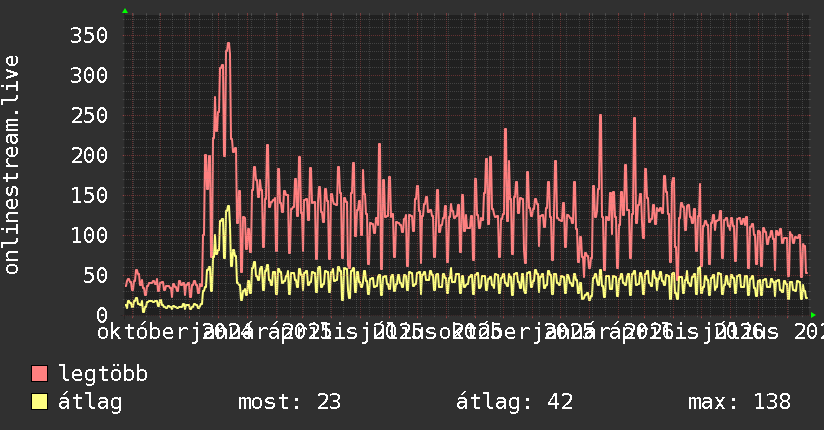The image size is (824, 430).
Task: Click the átlag: 42 statistic
Action: 514,402
